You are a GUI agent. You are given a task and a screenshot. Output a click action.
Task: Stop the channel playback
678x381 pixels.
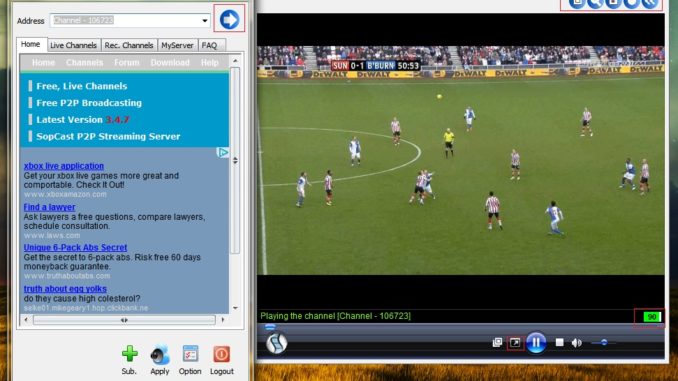(x=559, y=343)
